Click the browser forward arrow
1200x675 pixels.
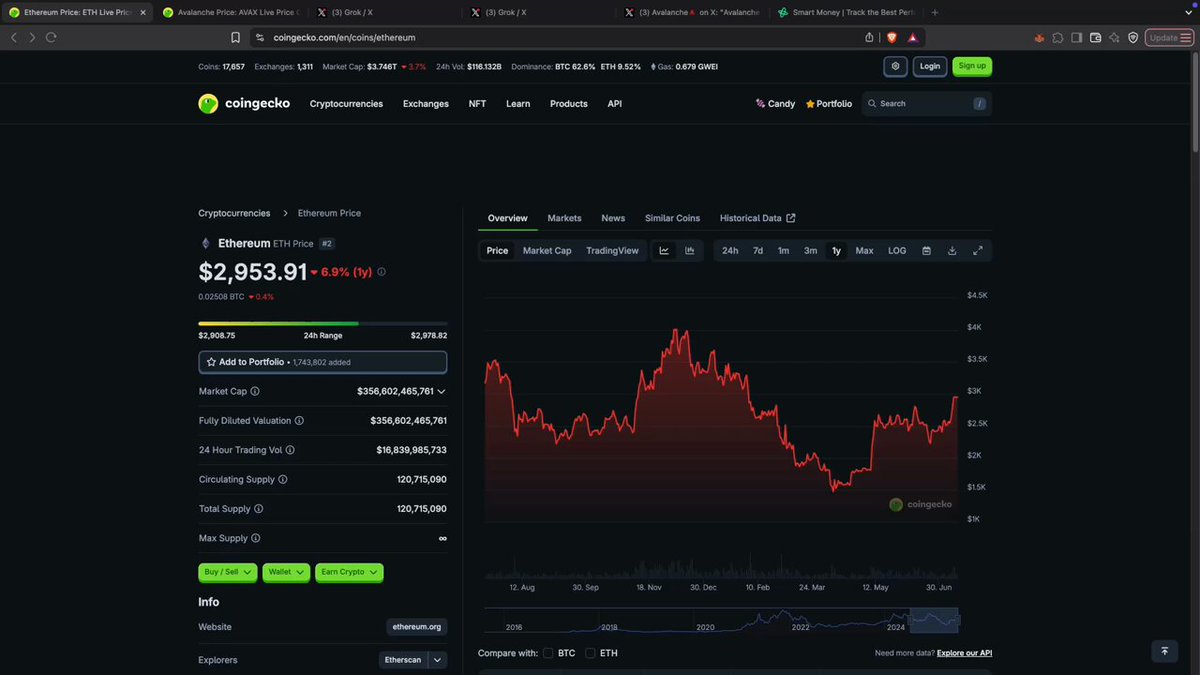[x=32, y=37]
